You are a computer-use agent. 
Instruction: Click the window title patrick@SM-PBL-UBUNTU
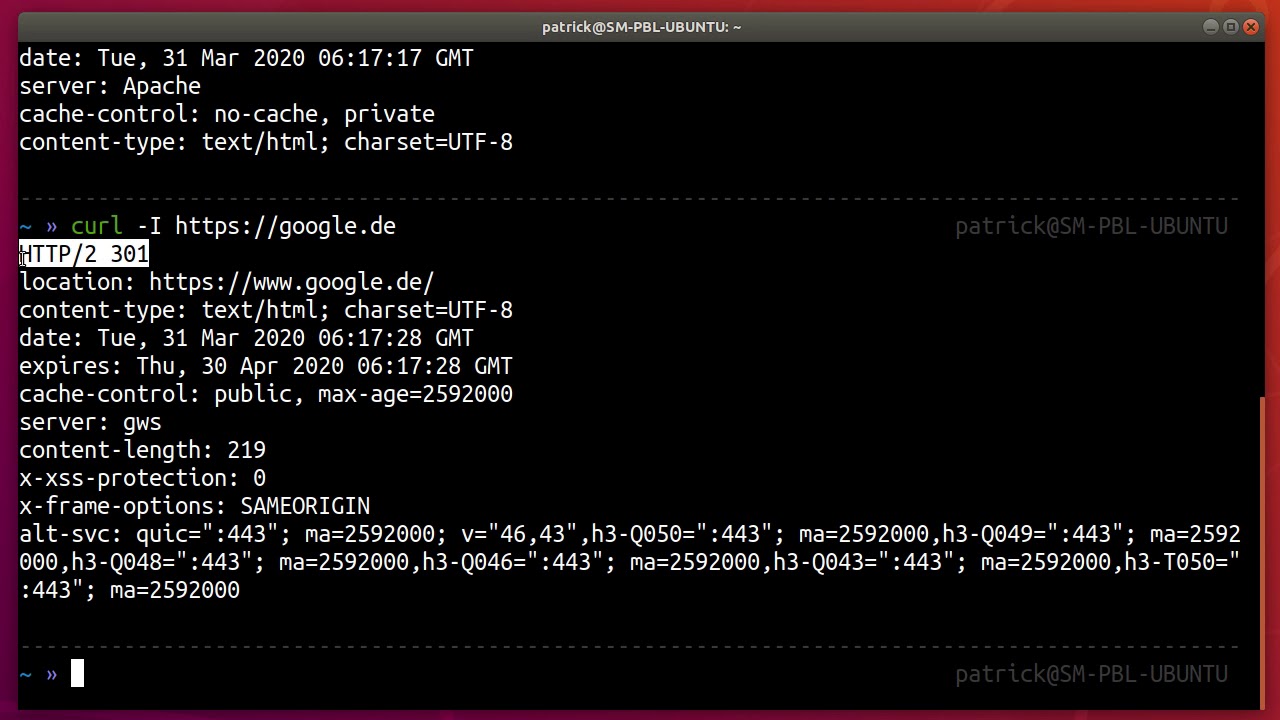coord(641,27)
